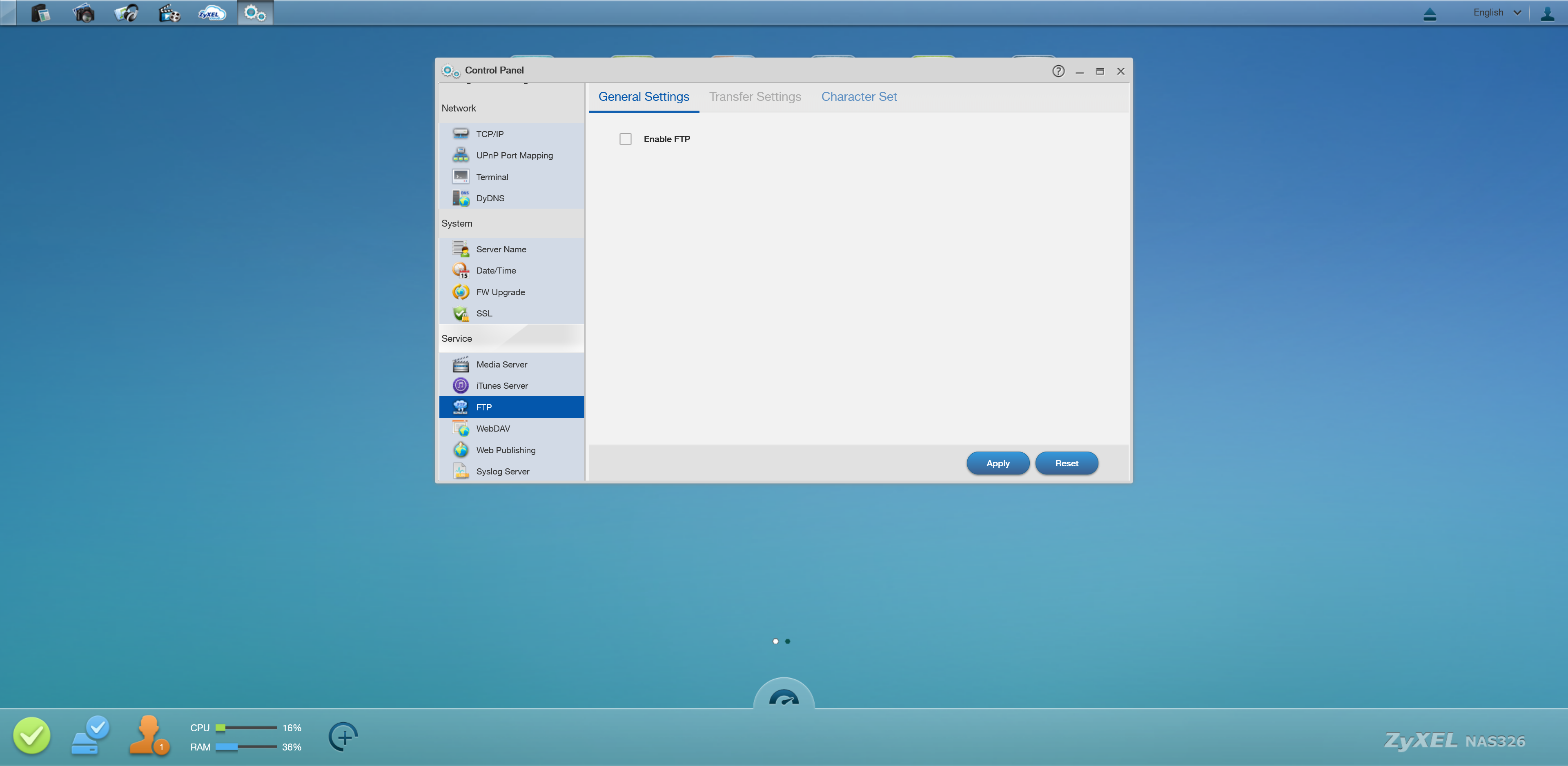This screenshot has width=1568, height=766.
Task: Open the ZyXEL cloud icon
Action: pos(212,13)
